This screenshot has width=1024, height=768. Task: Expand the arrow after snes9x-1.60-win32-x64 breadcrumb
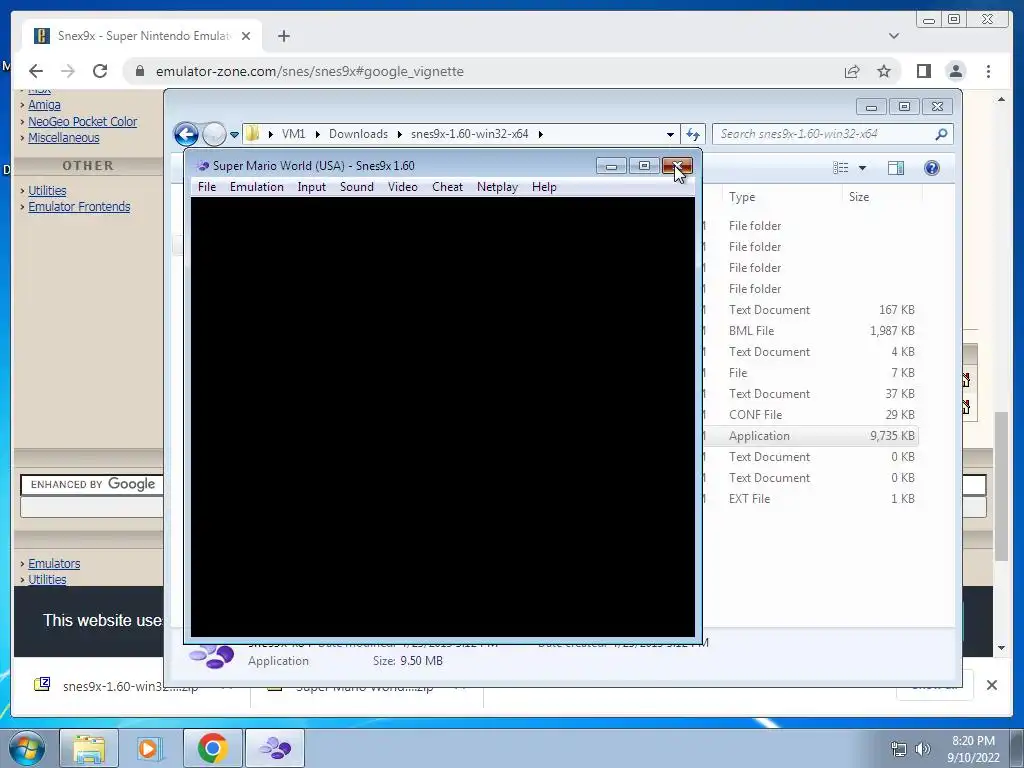coord(541,135)
